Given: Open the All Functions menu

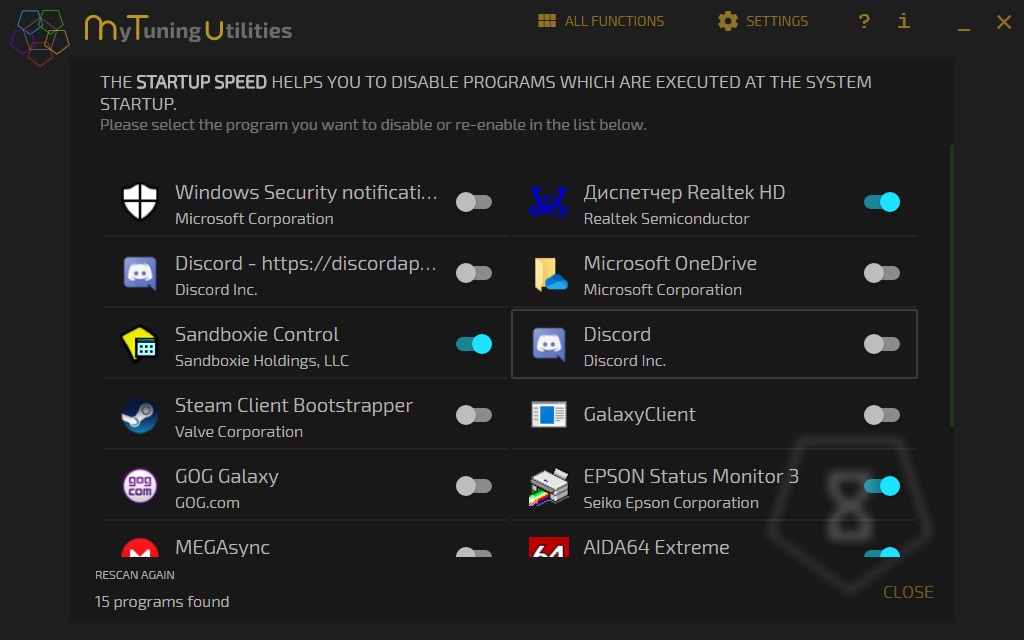Looking at the screenshot, I should pyautogui.click(x=601, y=21).
